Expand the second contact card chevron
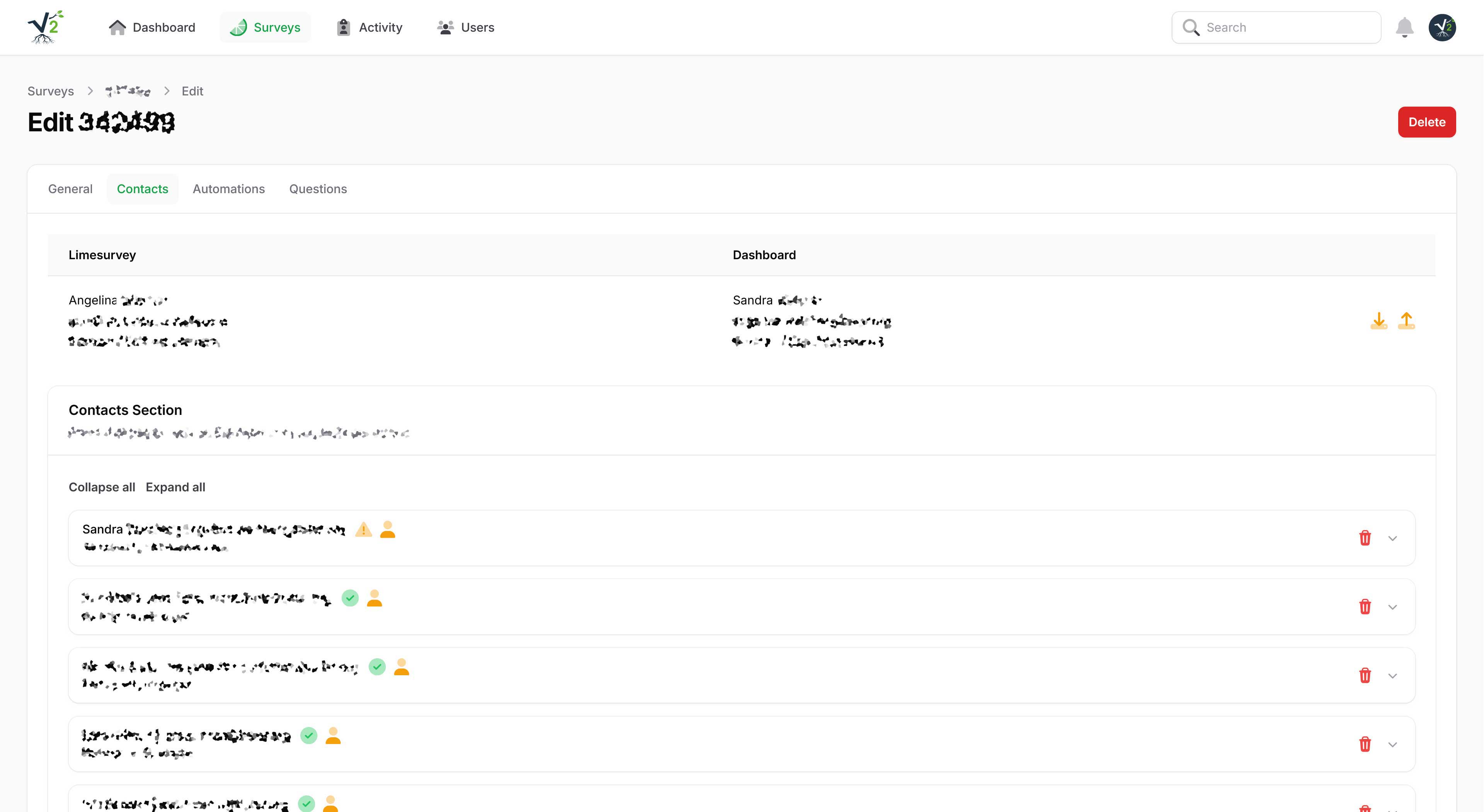 click(x=1392, y=607)
